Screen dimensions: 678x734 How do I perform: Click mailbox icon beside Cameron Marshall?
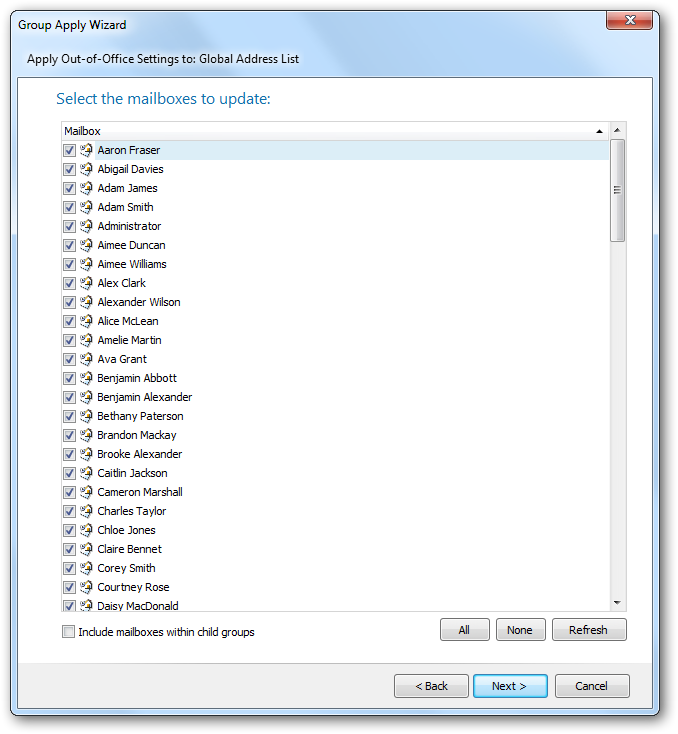[86, 492]
